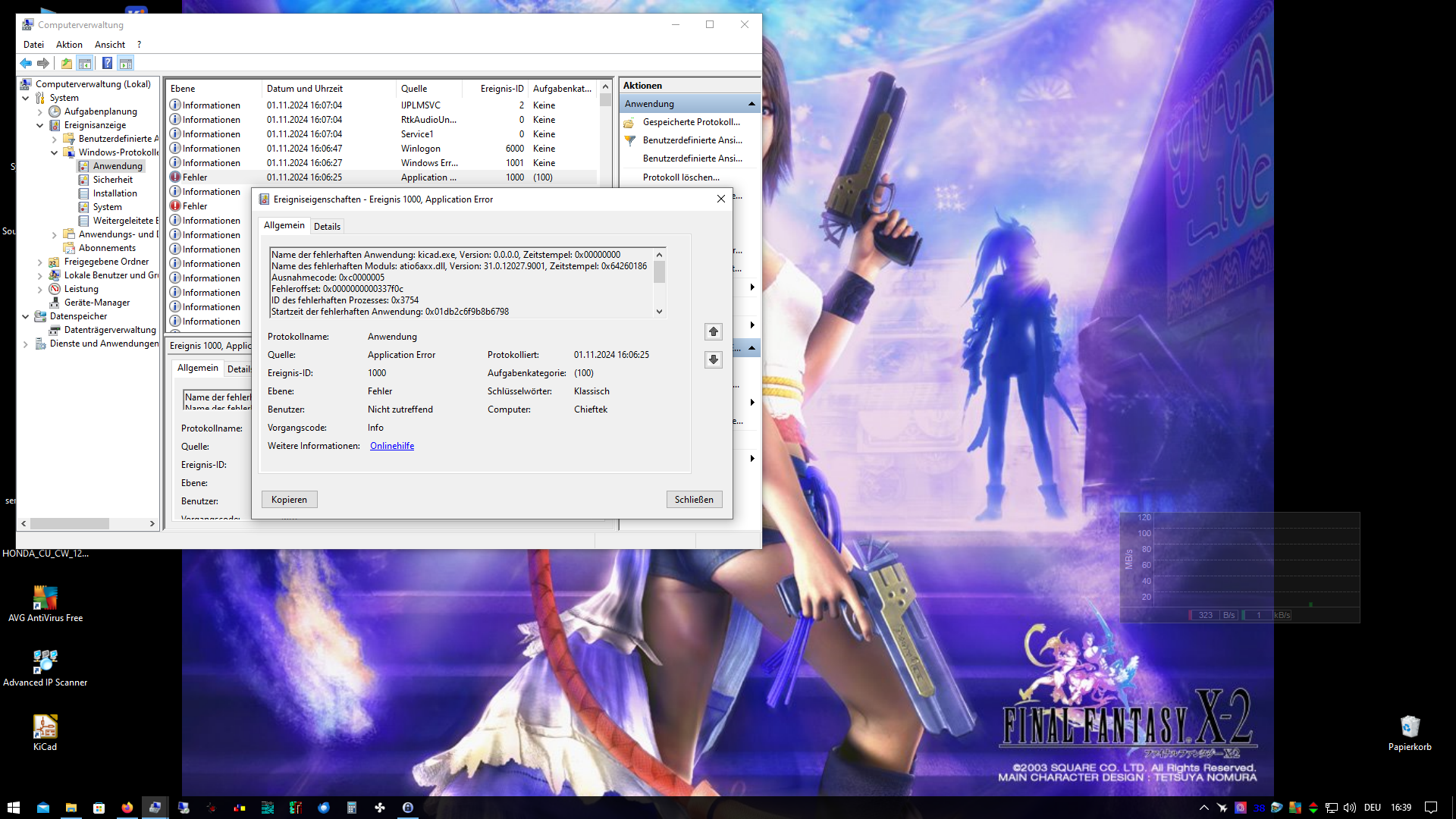
Task: Click right arrow of tree horizontal scrollbar
Action: click(152, 524)
